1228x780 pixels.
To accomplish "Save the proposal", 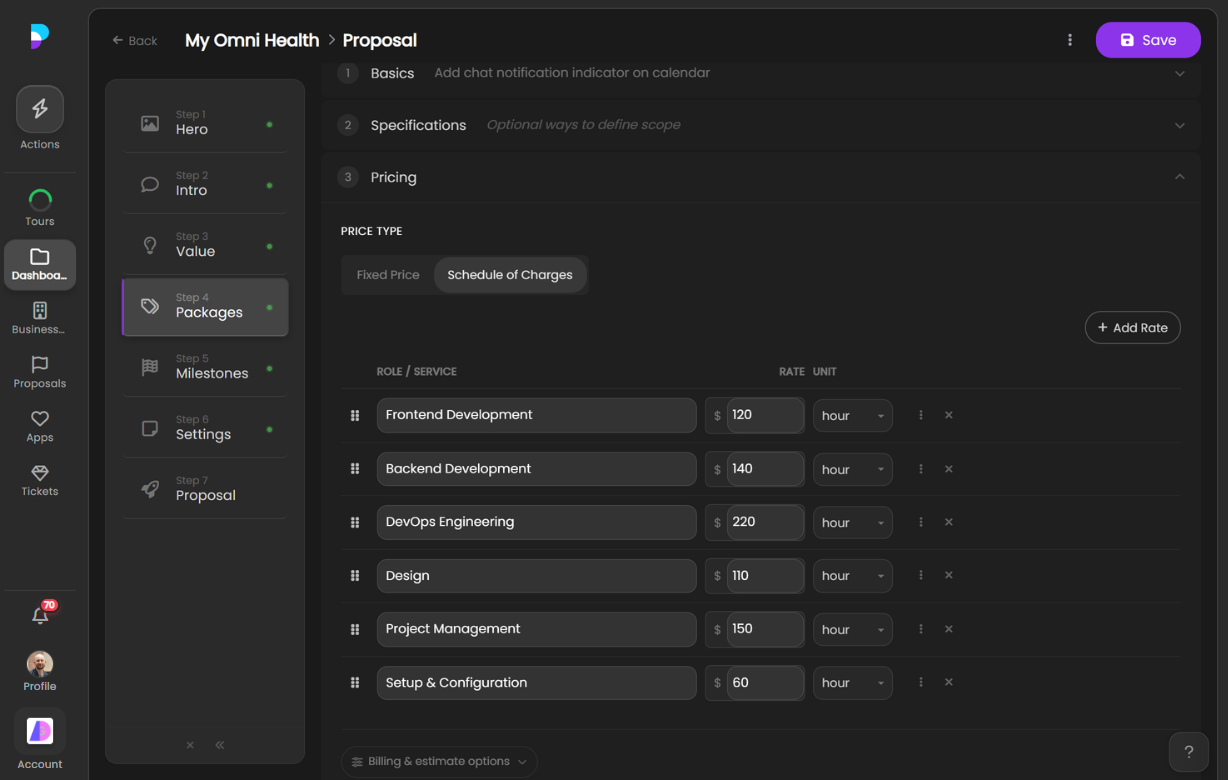I will pos(1148,39).
